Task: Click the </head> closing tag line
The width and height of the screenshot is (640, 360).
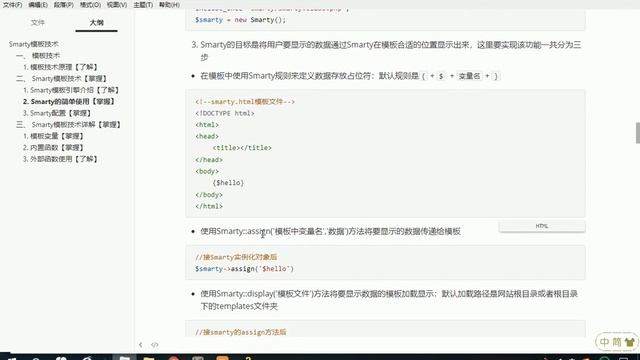Action: [209, 160]
